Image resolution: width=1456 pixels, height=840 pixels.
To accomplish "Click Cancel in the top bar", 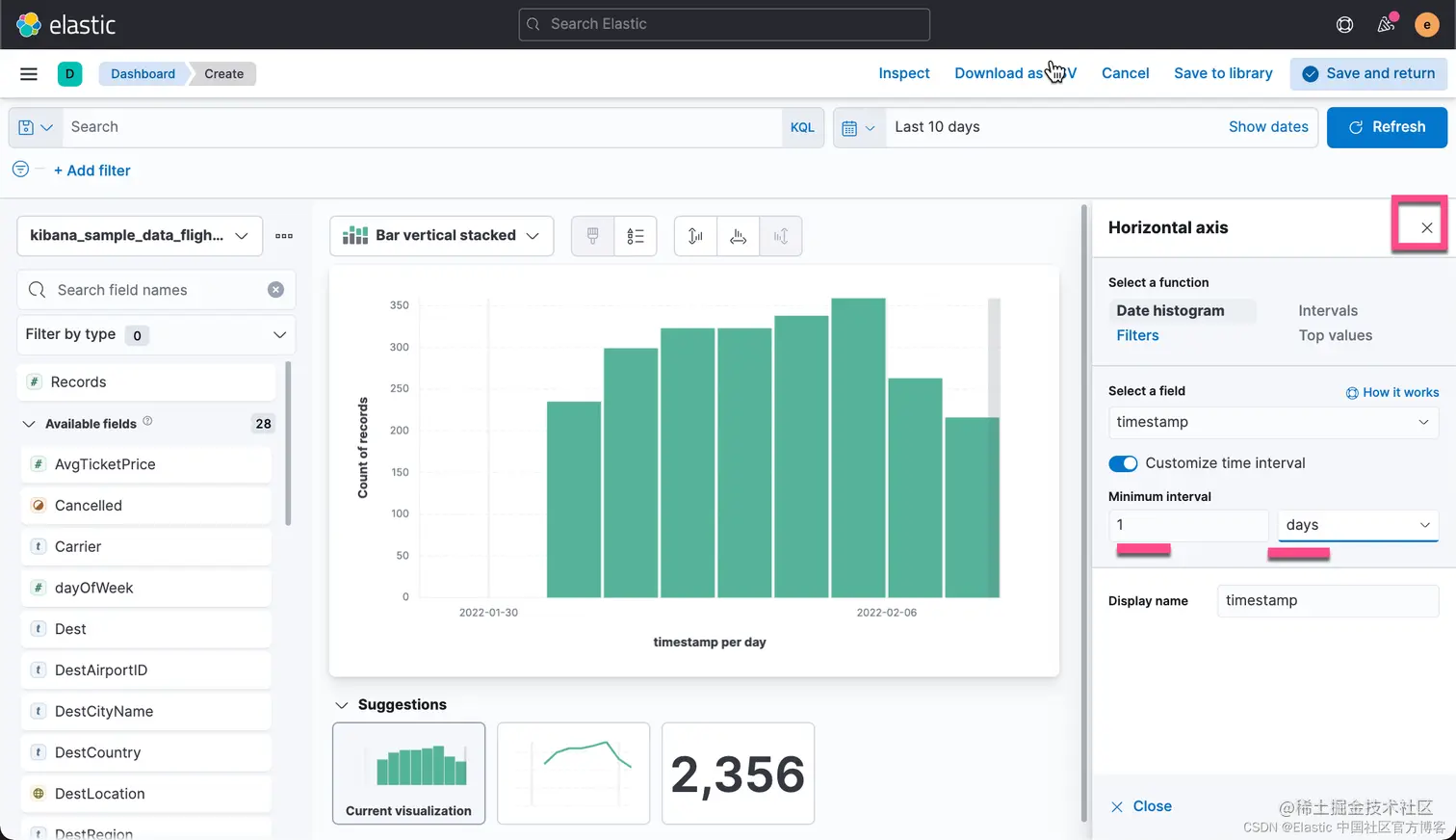I will (1125, 73).
